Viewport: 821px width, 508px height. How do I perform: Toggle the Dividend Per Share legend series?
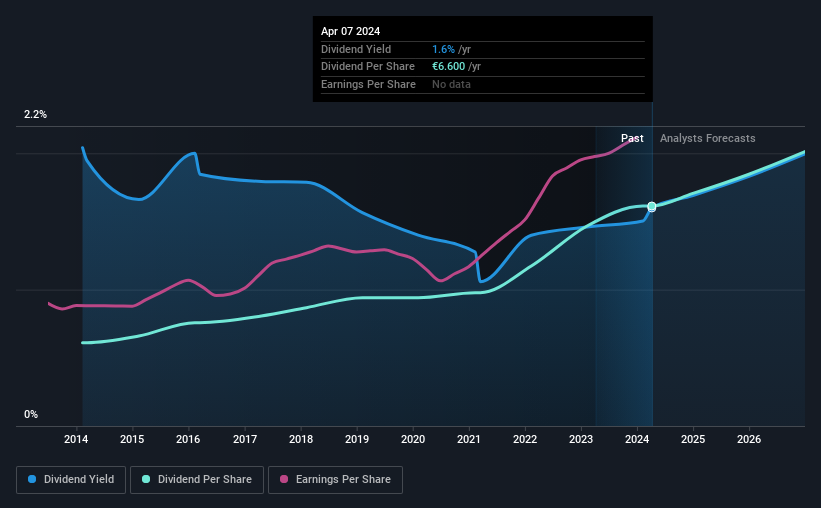point(197,480)
